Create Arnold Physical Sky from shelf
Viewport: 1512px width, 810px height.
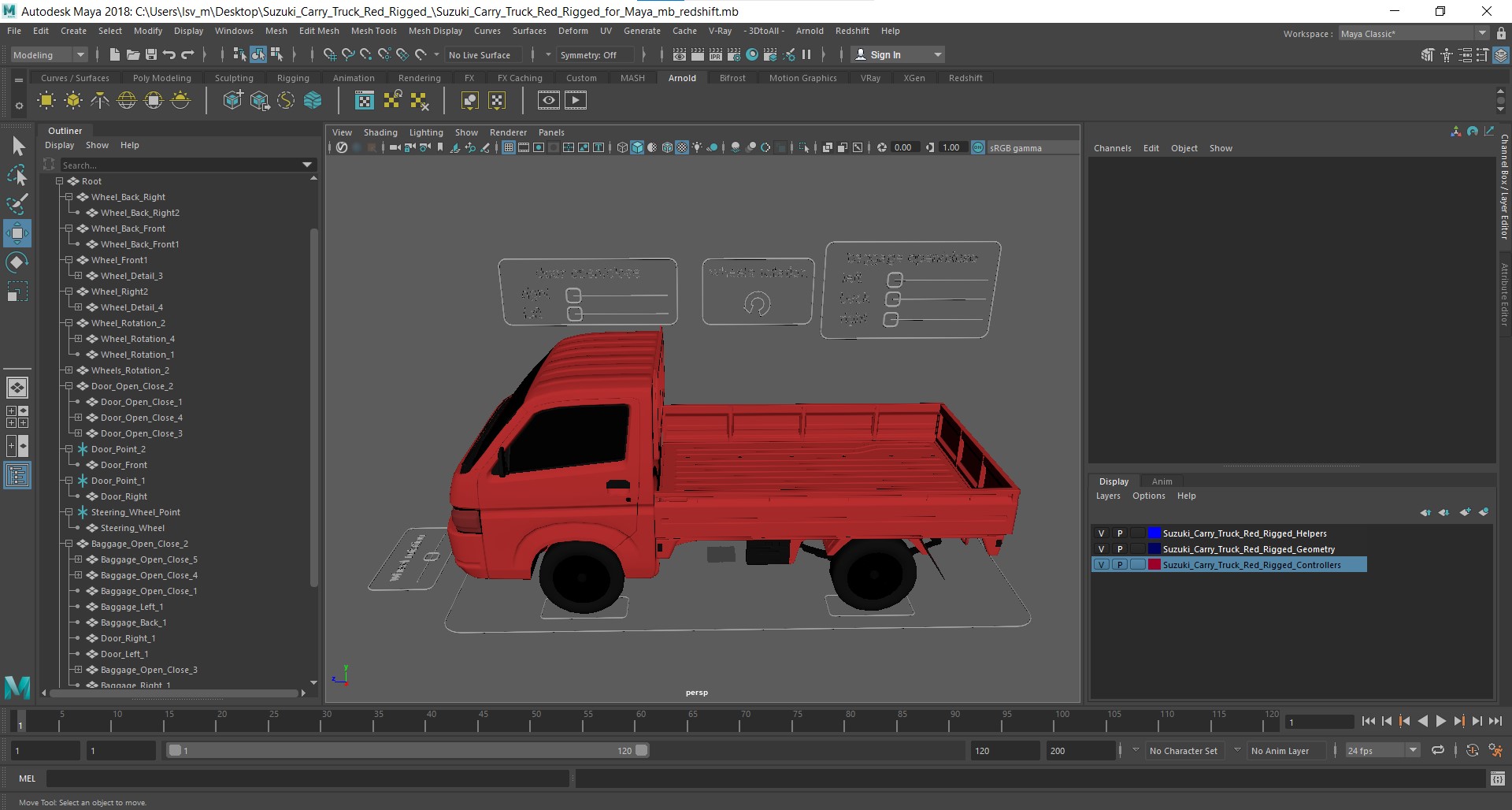180,101
